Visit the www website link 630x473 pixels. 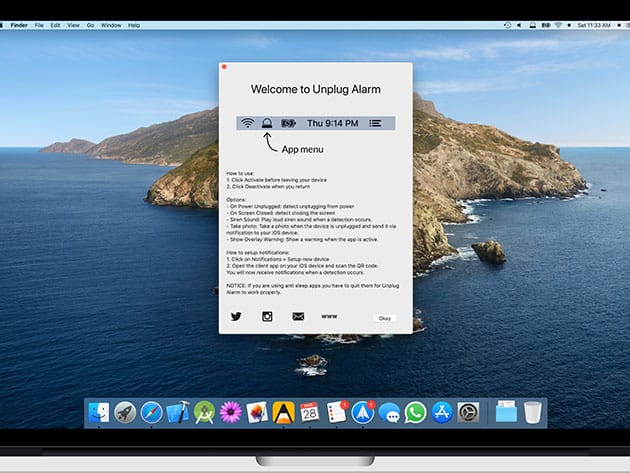pos(329,316)
